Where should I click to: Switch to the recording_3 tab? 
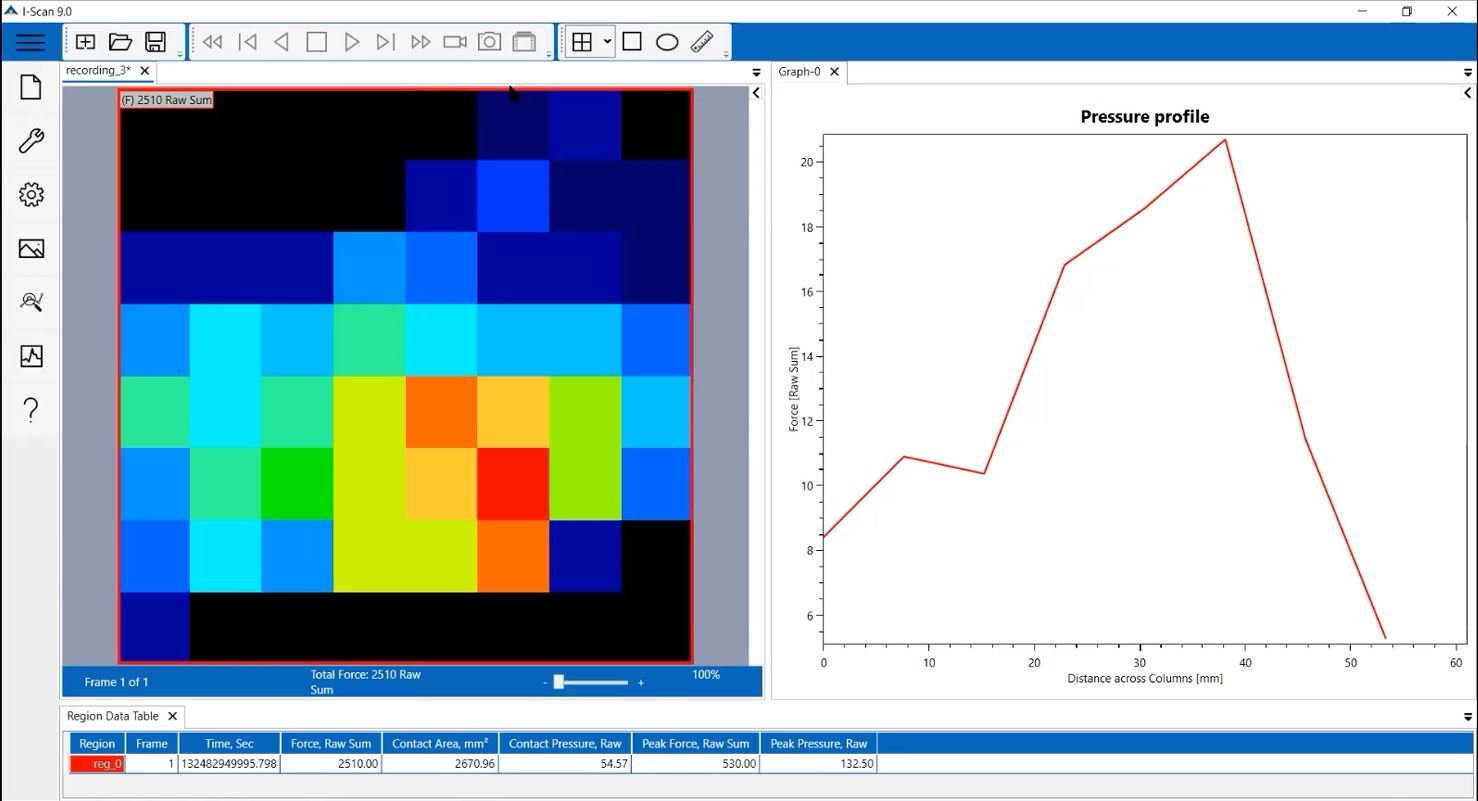(x=98, y=71)
